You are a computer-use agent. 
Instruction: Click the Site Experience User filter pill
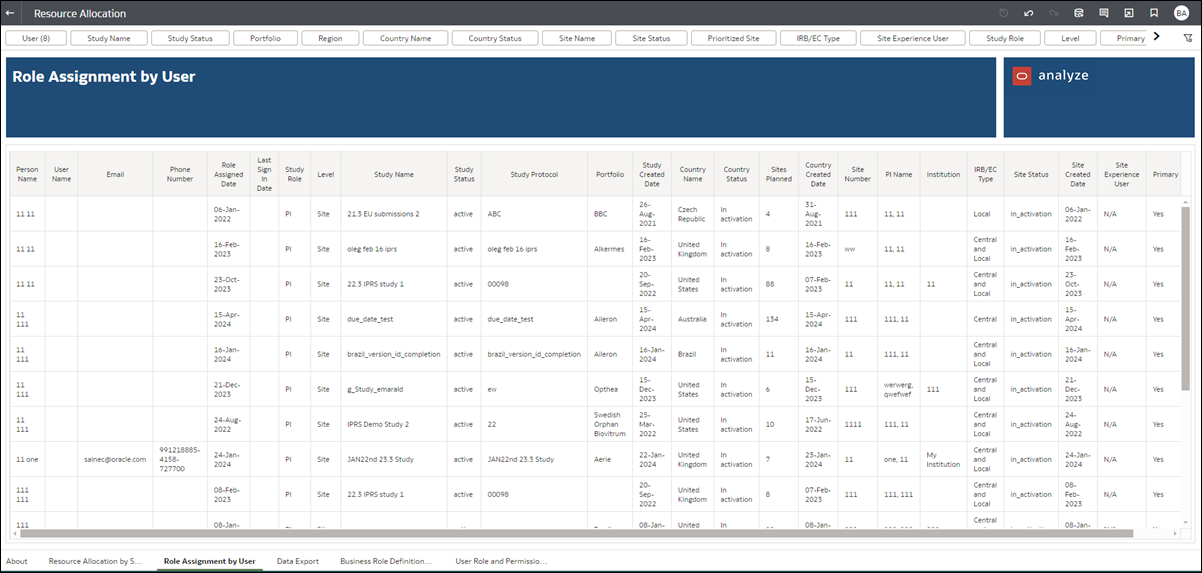(x=912, y=38)
